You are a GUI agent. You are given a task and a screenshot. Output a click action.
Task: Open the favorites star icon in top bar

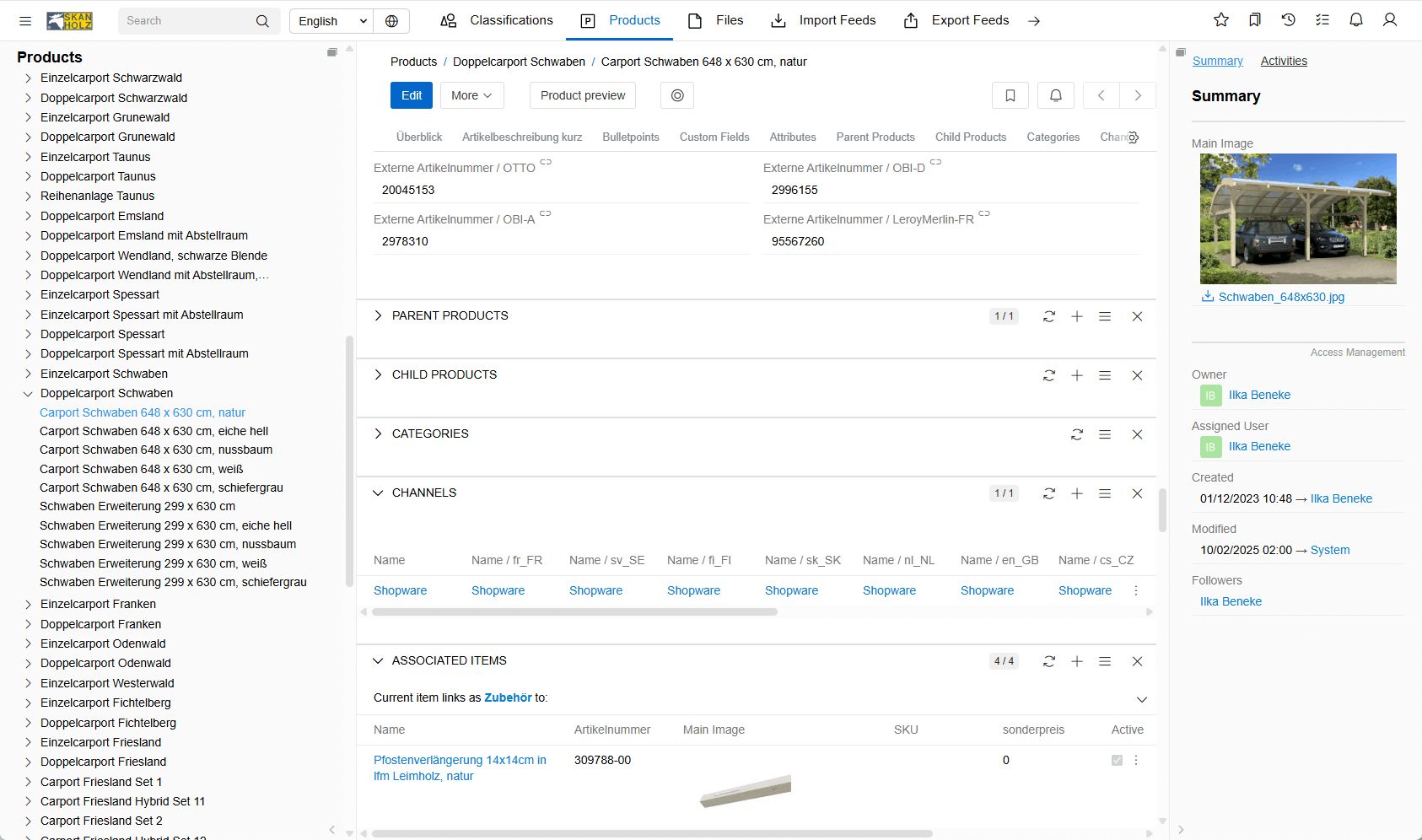[x=1220, y=20]
